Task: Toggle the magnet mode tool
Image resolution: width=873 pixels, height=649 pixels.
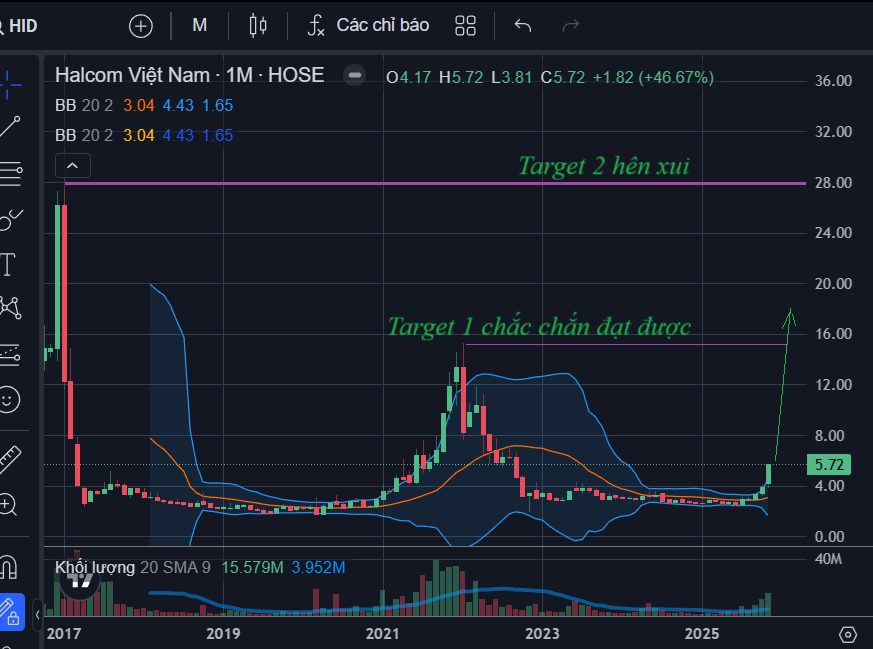Action: click(9, 568)
